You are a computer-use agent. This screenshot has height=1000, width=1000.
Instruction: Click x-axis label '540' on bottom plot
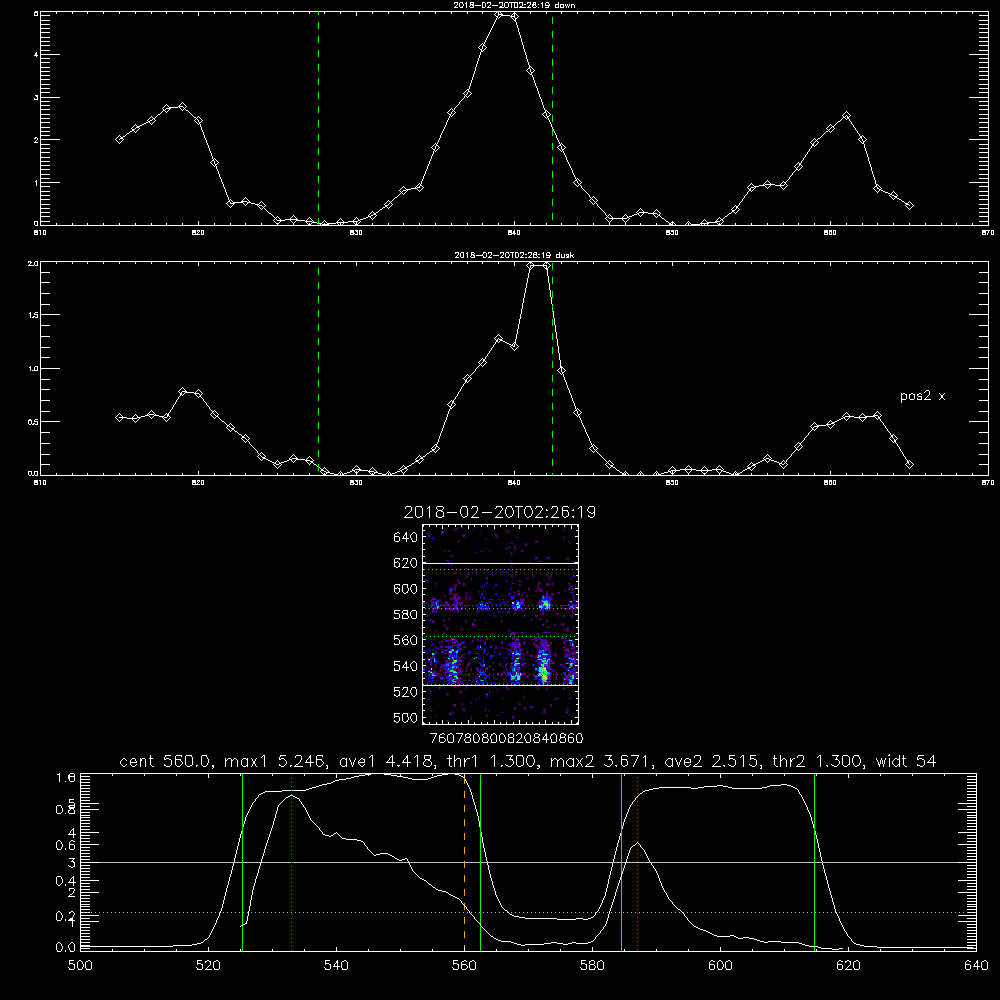pyautogui.click(x=336, y=966)
